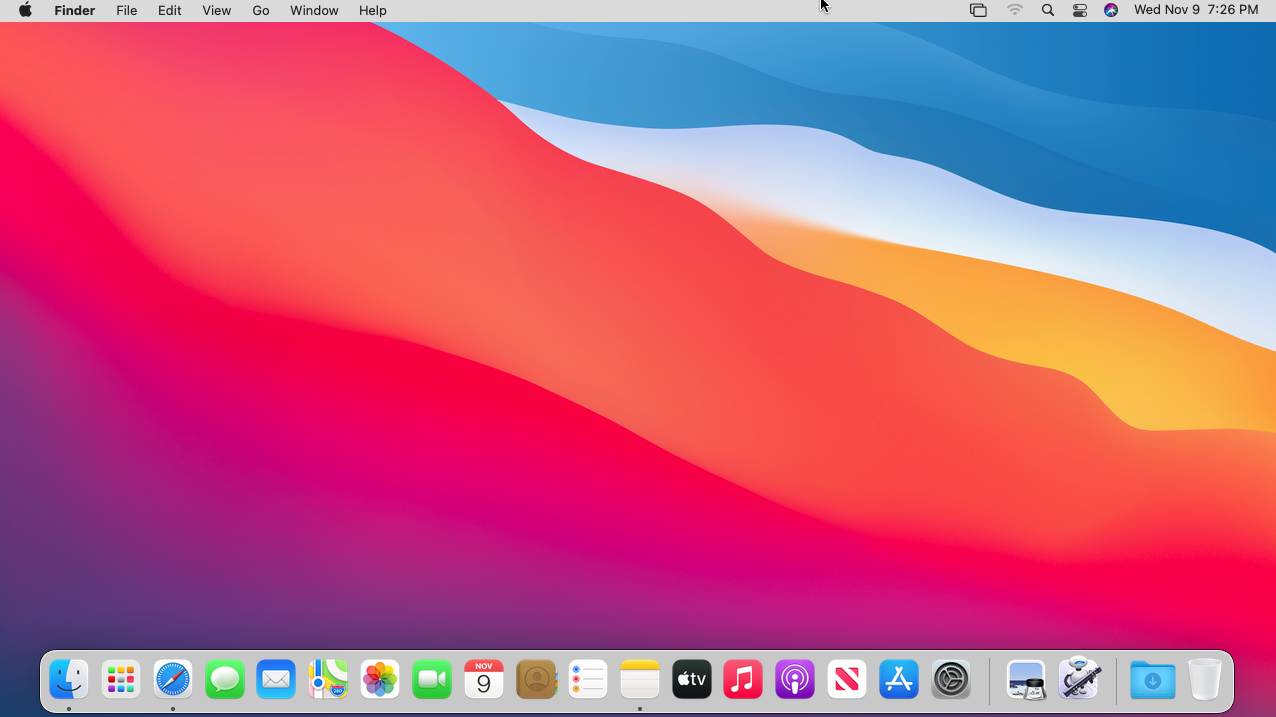Open System Preferences gear icon
1276x717 pixels.
pyautogui.click(x=951, y=680)
